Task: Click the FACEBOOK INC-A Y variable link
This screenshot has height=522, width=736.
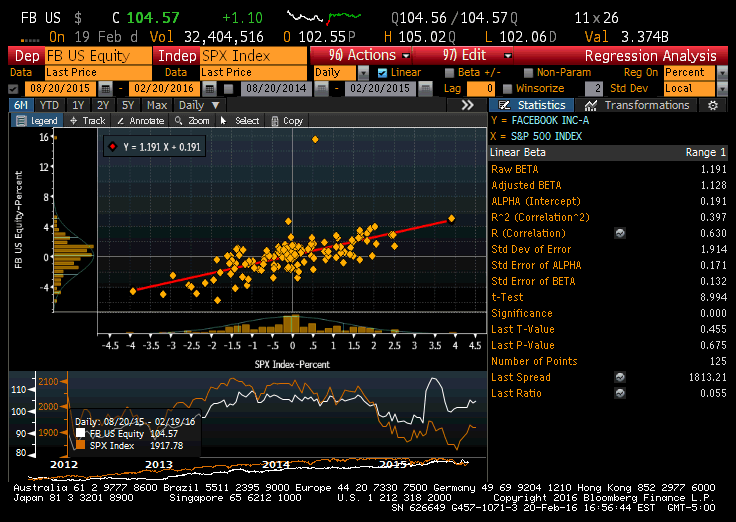Action: coord(550,121)
